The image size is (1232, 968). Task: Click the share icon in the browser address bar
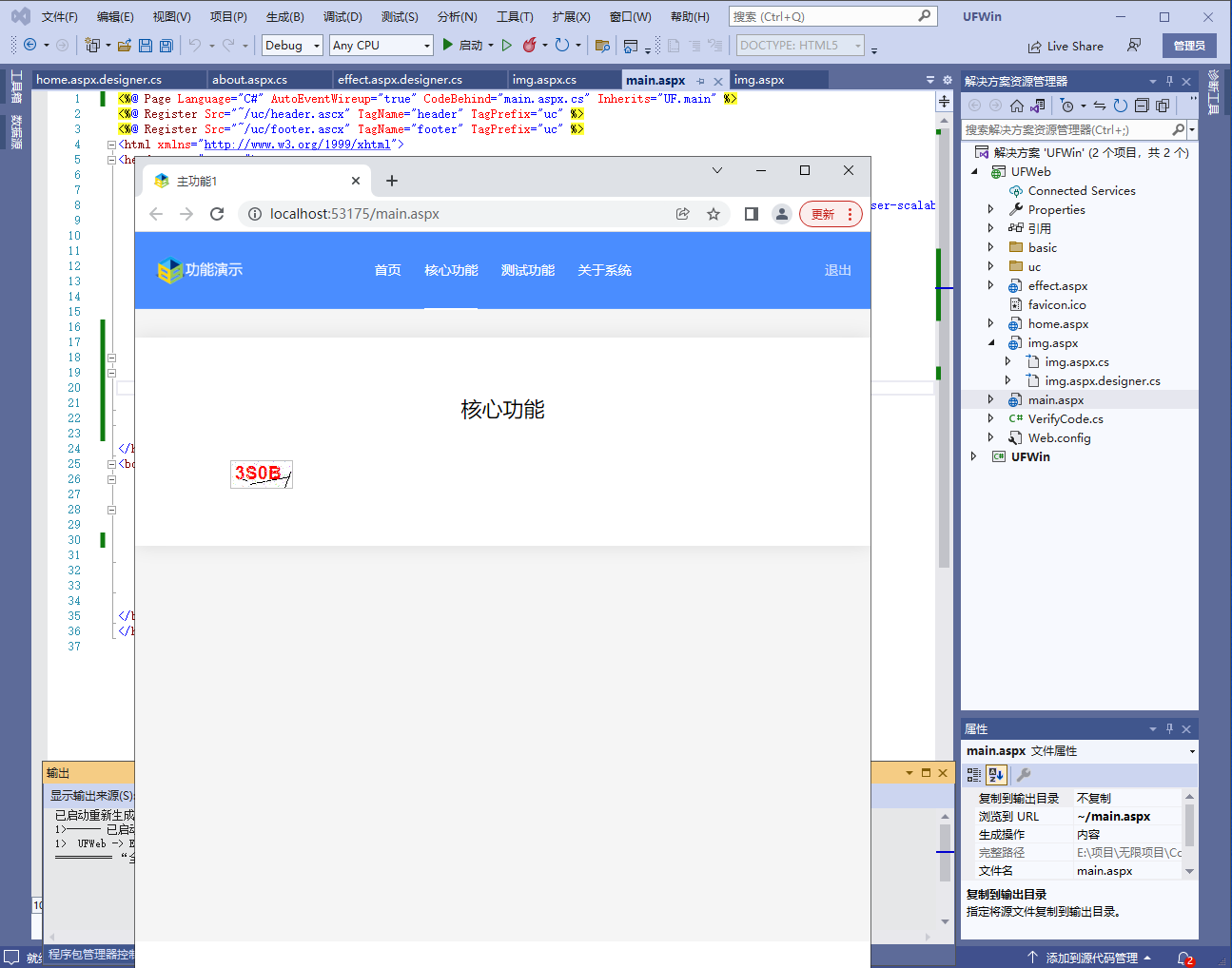coord(683,214)
